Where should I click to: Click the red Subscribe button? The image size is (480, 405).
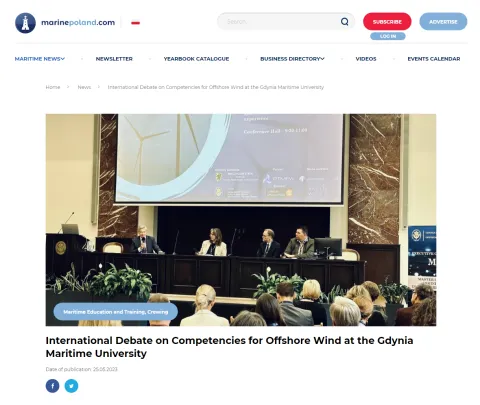tap(387, 22)
